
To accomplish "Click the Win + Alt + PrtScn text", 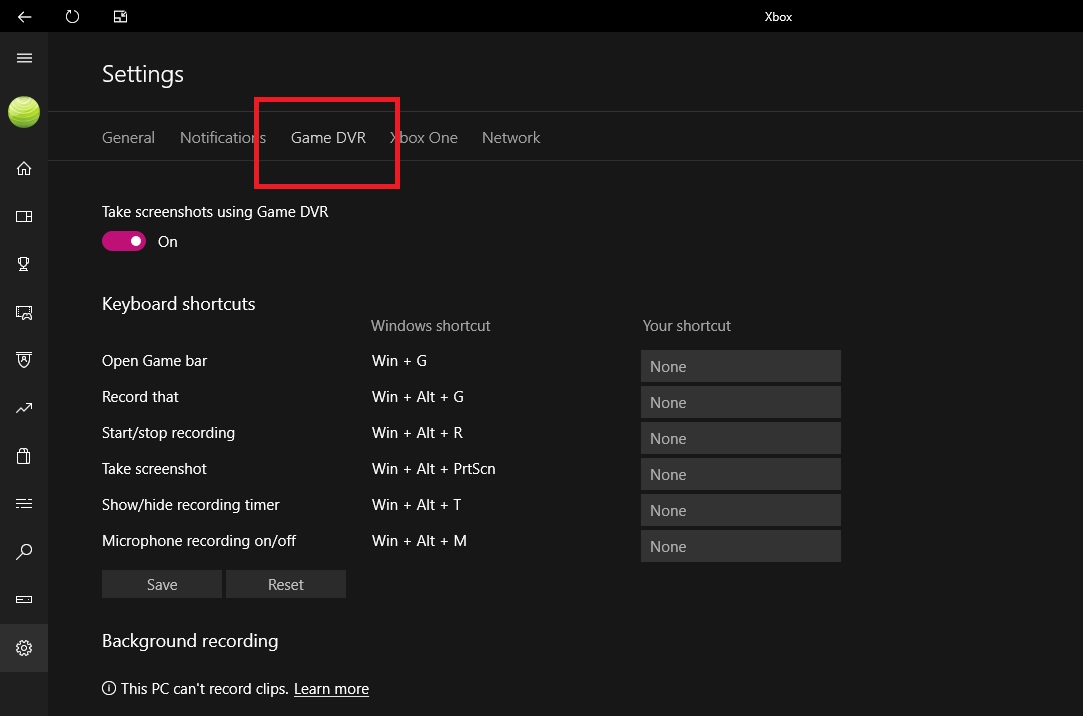I will click(434, 469).
